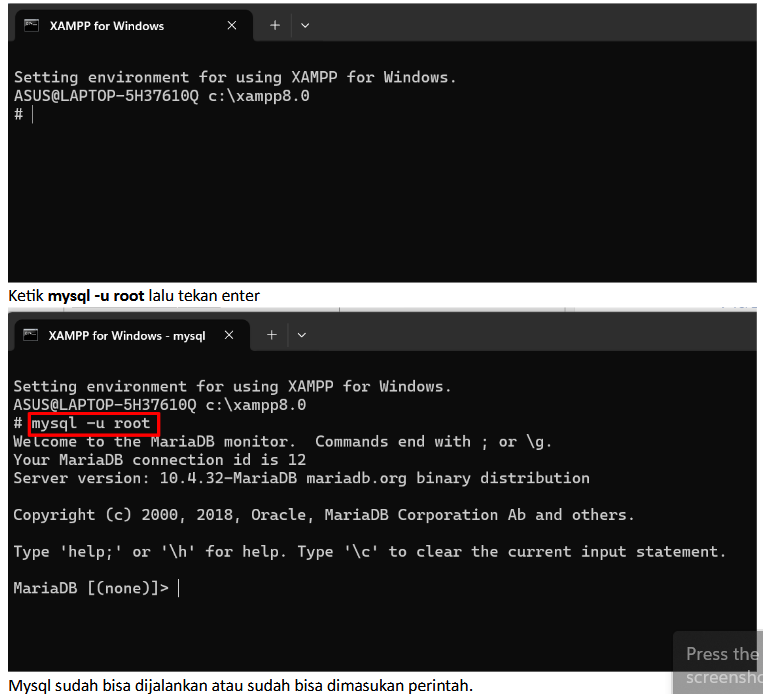This screenshot has height=694, width=763.
Task: Click the "Your MariaDB connection id is 12" line
Action: click(159, 460)
